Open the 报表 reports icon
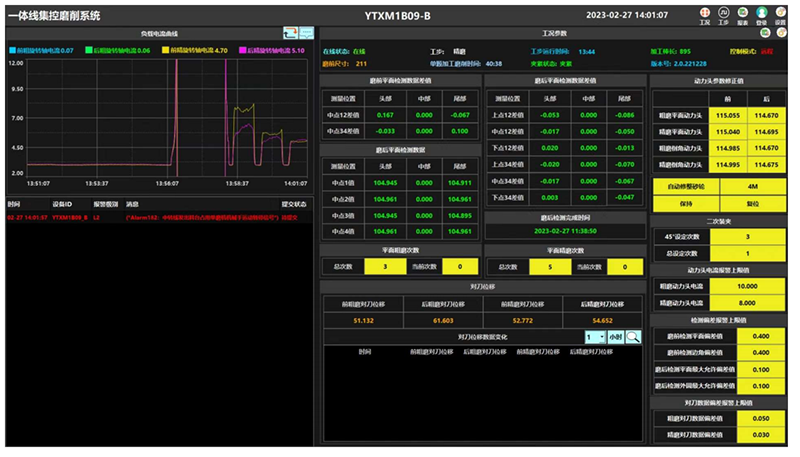800x457 pixels. (x=743, y=14)
